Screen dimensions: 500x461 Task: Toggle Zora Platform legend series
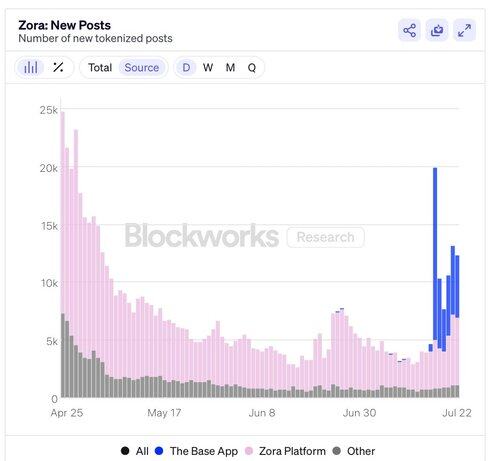pyautogui.click(x=285, y=451)
